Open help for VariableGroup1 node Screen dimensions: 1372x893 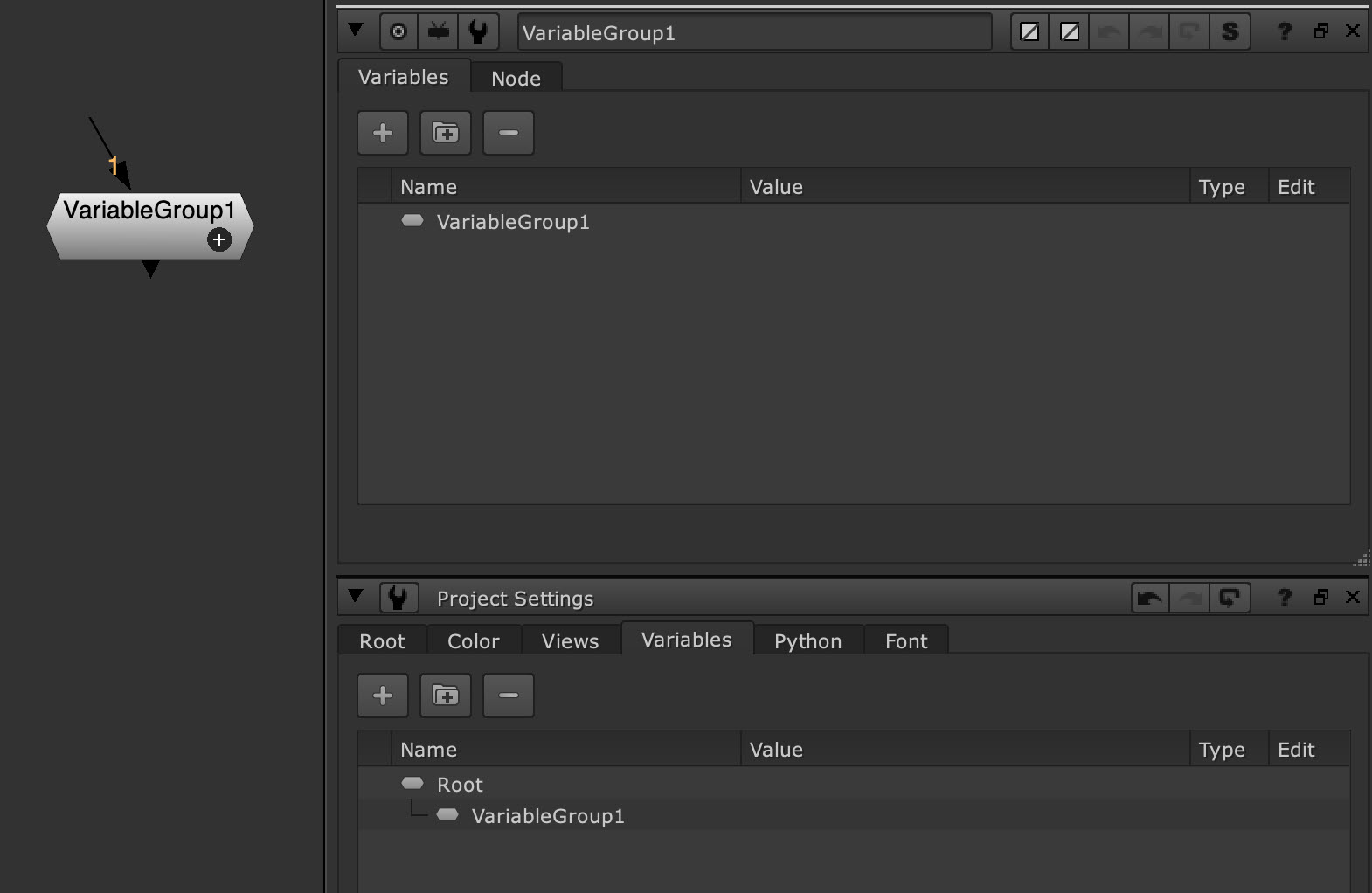[x=1285, y=32]
